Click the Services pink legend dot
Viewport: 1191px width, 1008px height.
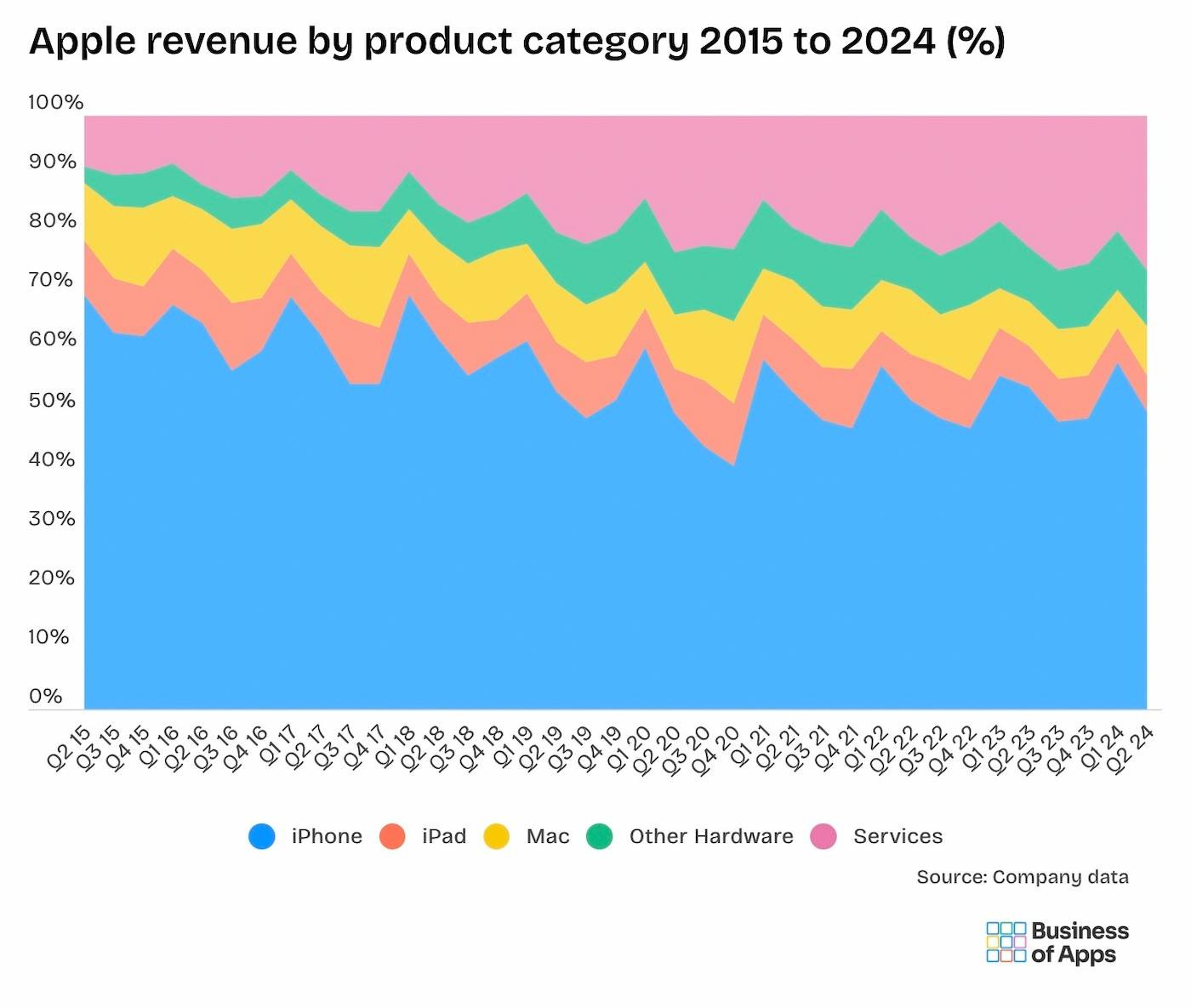(823, 836)
